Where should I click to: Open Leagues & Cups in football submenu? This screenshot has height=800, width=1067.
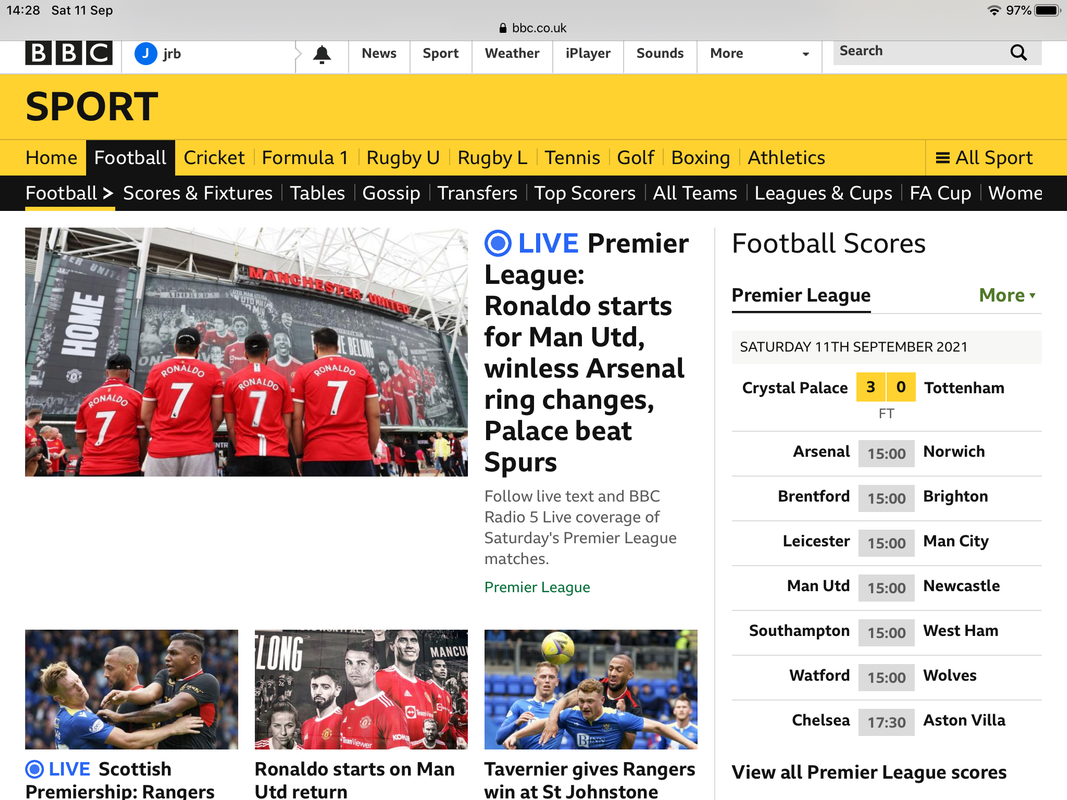point(823,193)
